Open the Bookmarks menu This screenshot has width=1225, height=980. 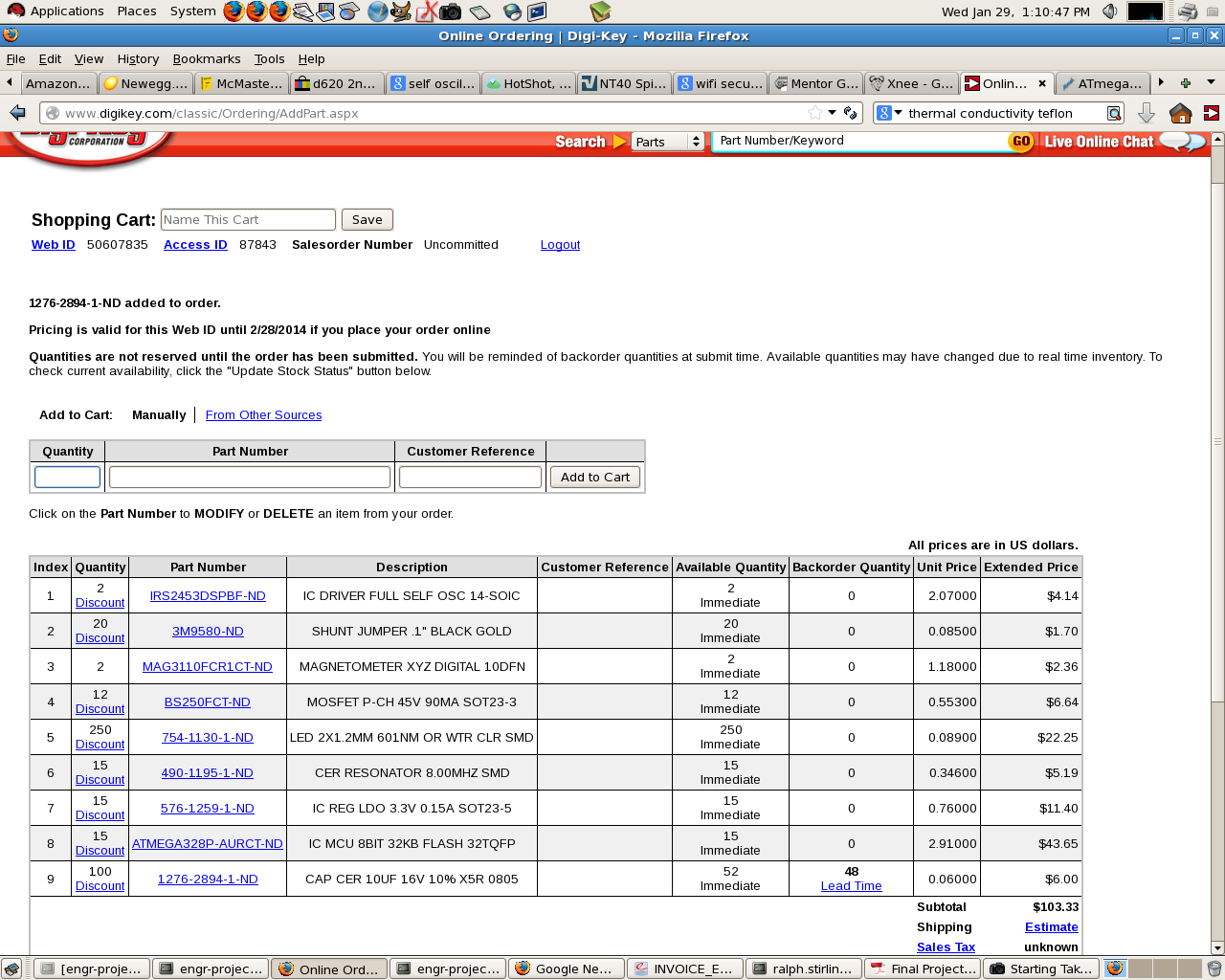206,58
